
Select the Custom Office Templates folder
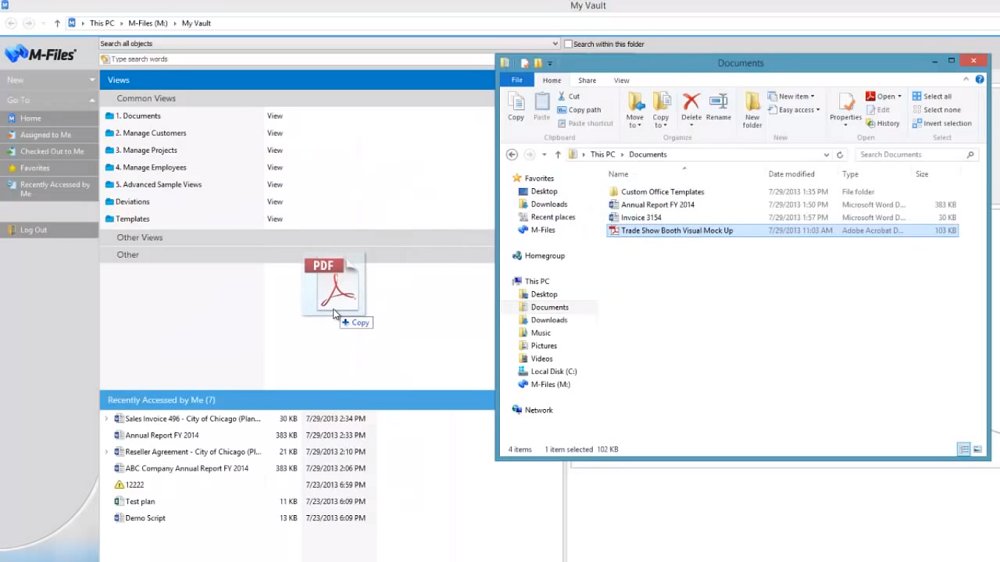pos(663,191)
